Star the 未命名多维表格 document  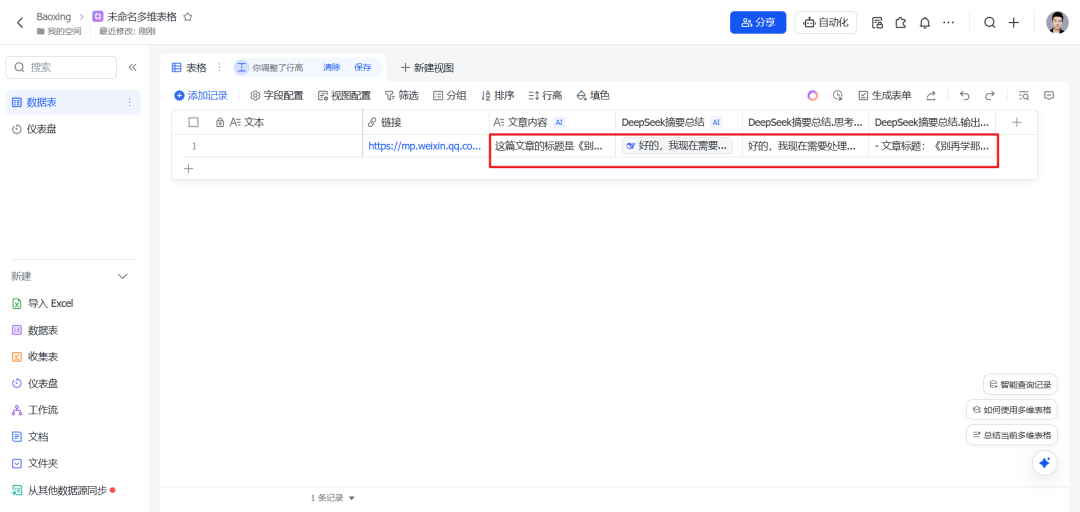click(187, 17)
